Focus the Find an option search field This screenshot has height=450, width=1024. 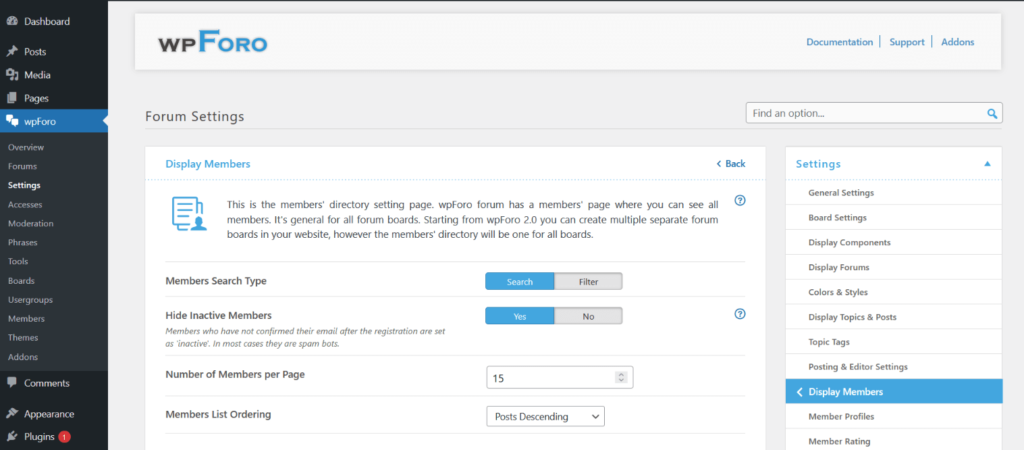click(x=865, y=114)
